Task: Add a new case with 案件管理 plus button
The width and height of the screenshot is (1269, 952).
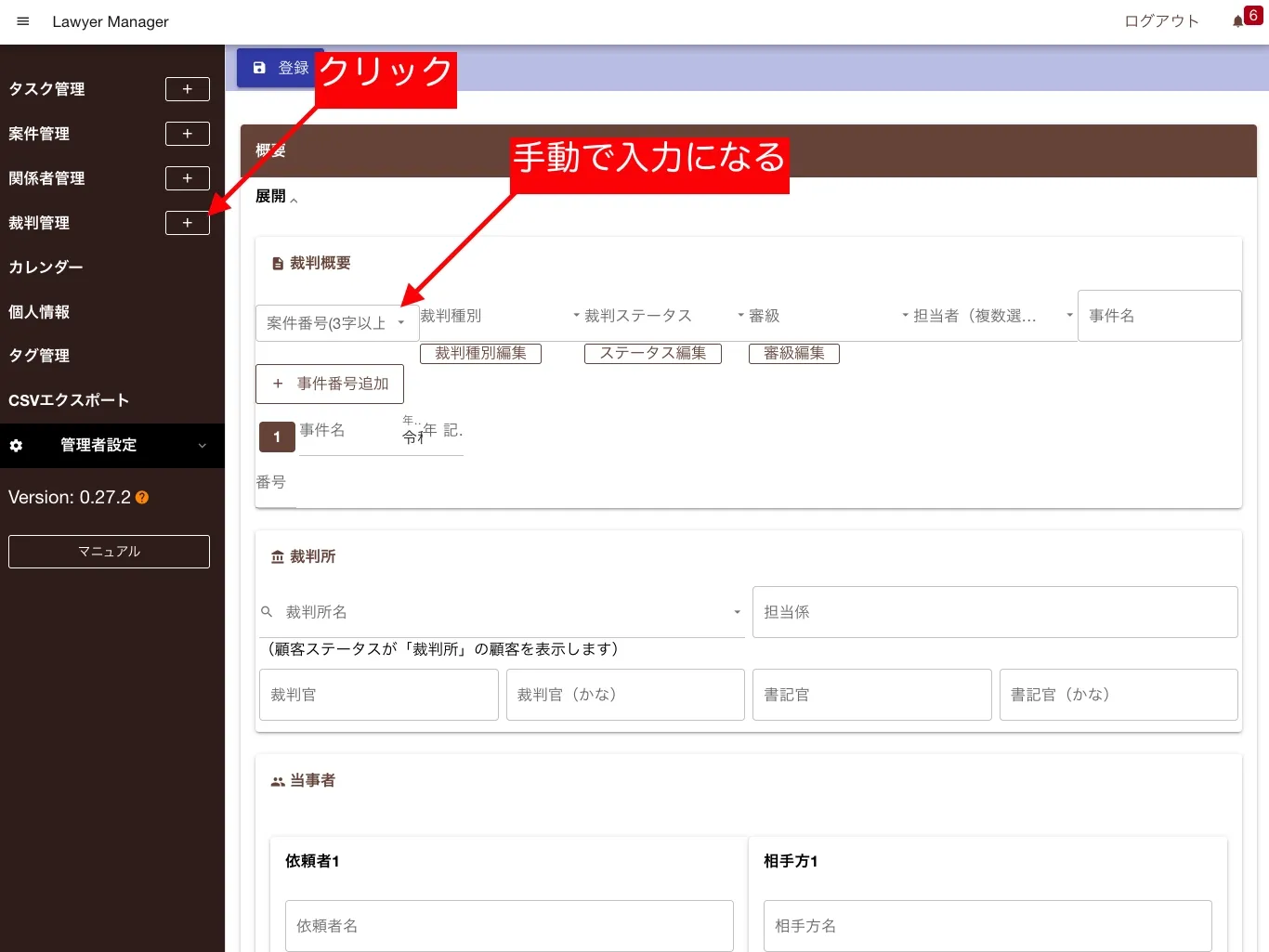Action: (x=188, y=134)
